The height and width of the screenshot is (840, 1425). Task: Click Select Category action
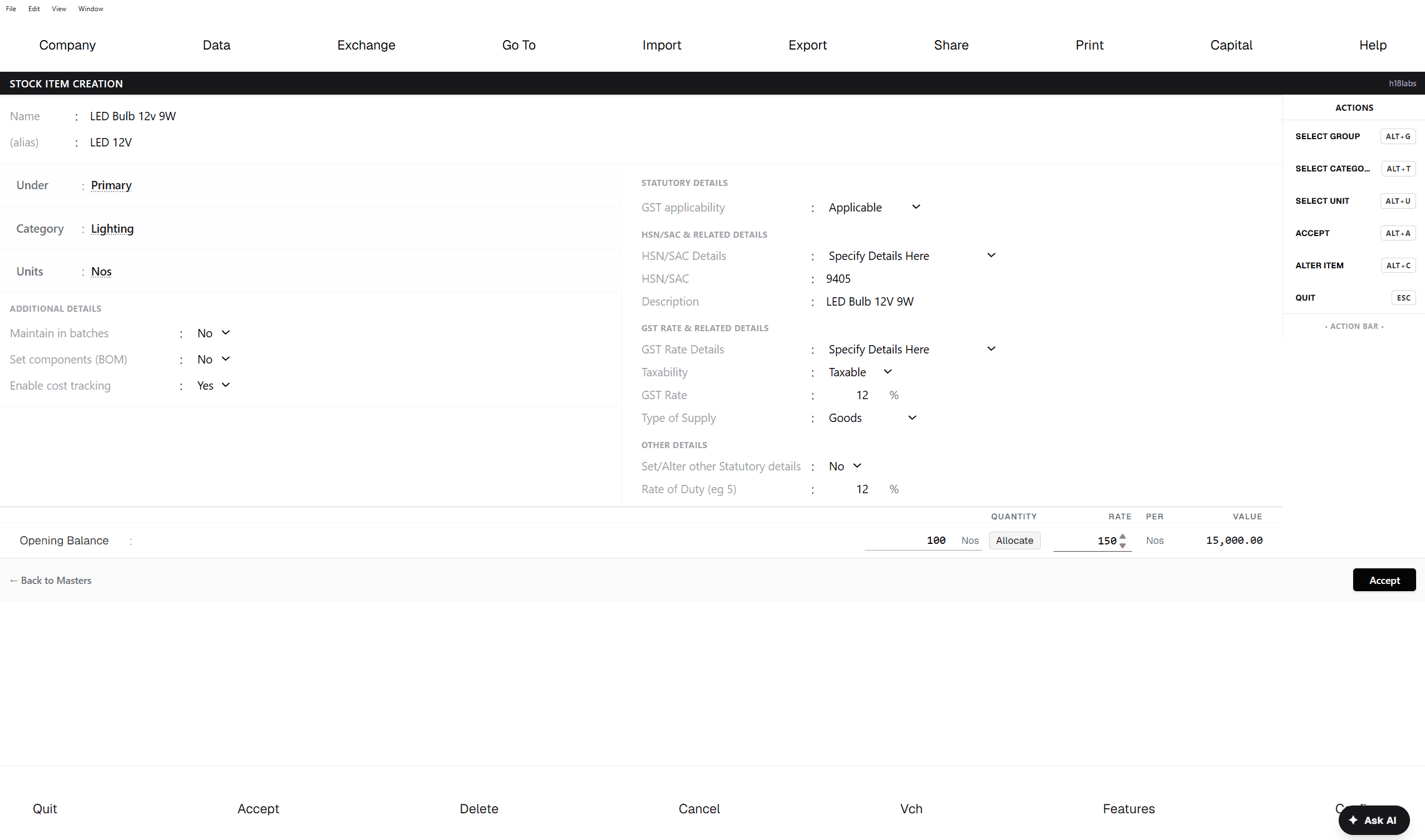[x=1333, y=169]
